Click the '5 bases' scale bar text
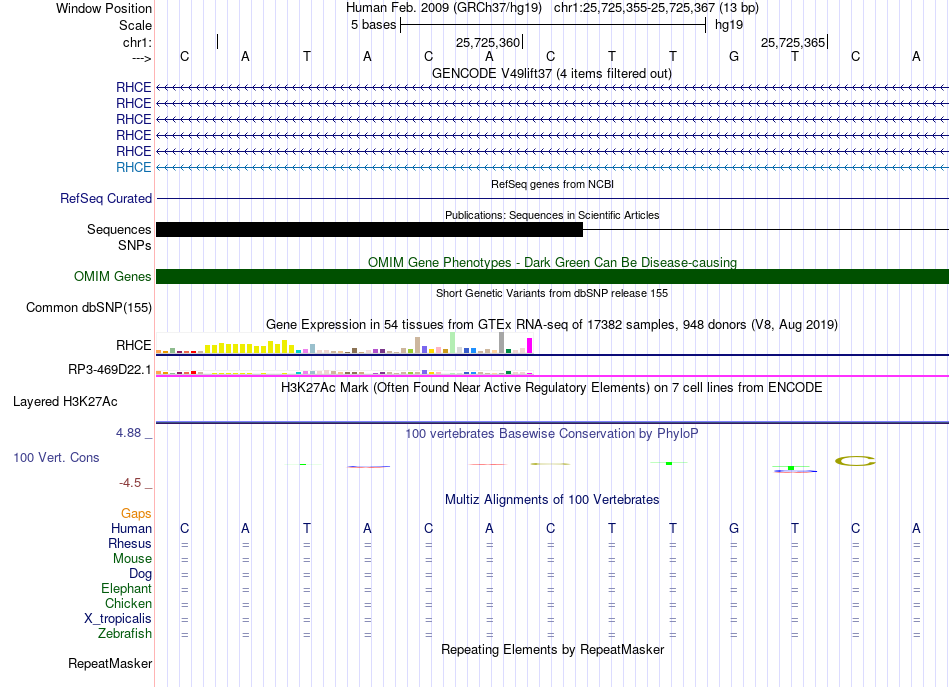This screenshot has width=950, height=687. (373, 25)
